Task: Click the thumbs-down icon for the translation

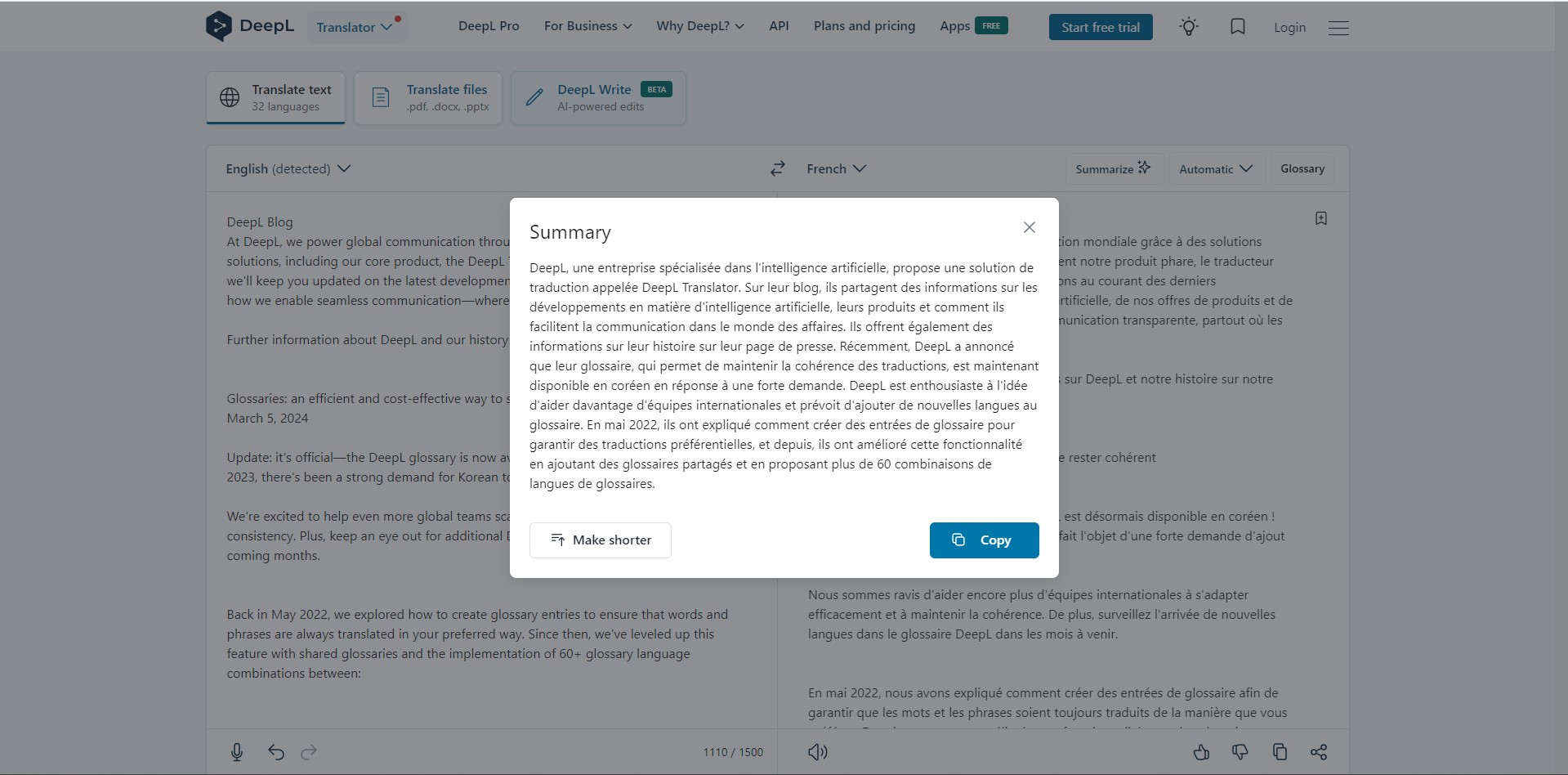Action: point(1240,752)
